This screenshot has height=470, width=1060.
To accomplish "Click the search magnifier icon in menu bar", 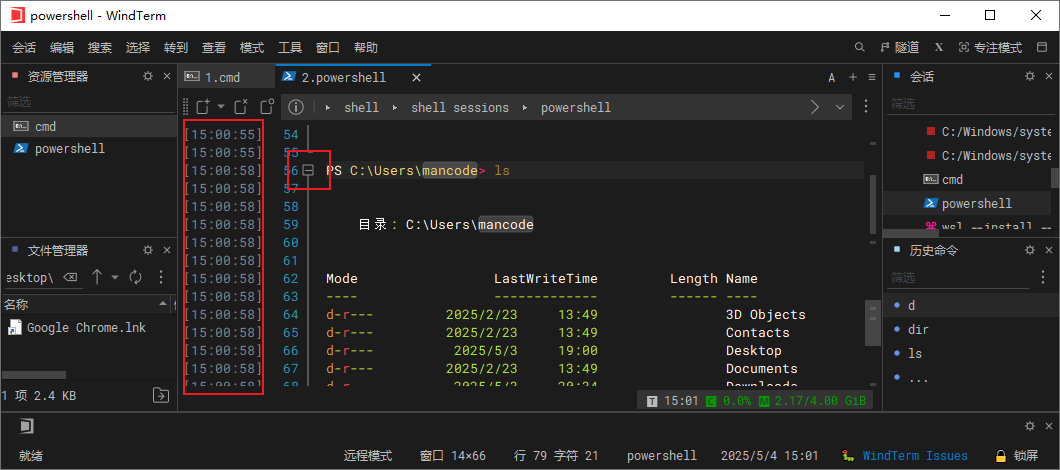I will coord(860,47).
